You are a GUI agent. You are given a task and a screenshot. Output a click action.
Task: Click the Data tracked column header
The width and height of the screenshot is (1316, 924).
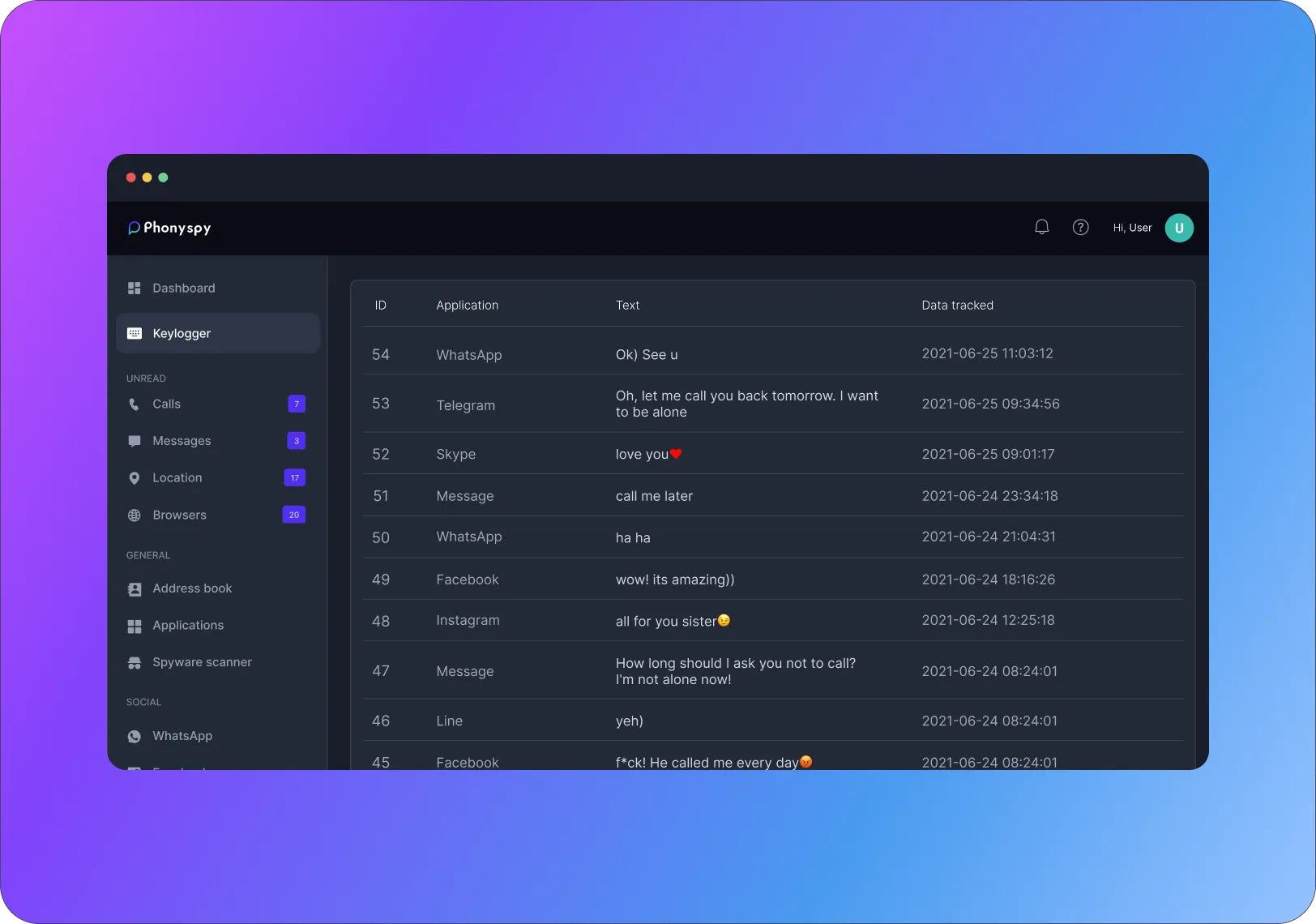click(957, 306)
